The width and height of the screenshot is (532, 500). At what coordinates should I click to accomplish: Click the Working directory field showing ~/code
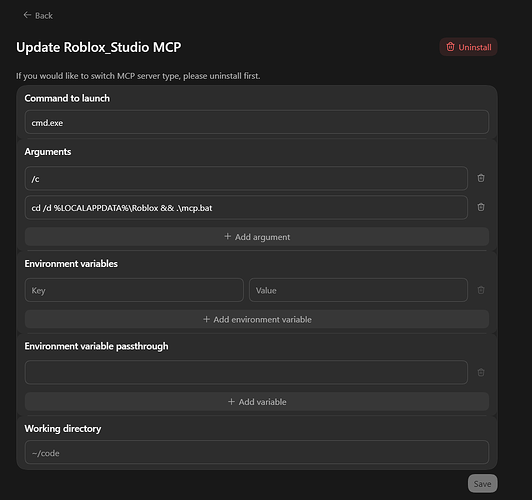(256, 452)
